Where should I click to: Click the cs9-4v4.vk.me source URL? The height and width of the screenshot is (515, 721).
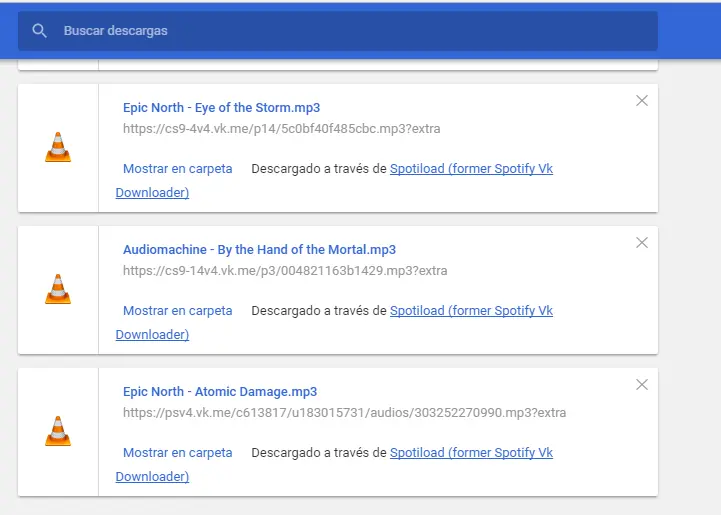pos(281,129)
